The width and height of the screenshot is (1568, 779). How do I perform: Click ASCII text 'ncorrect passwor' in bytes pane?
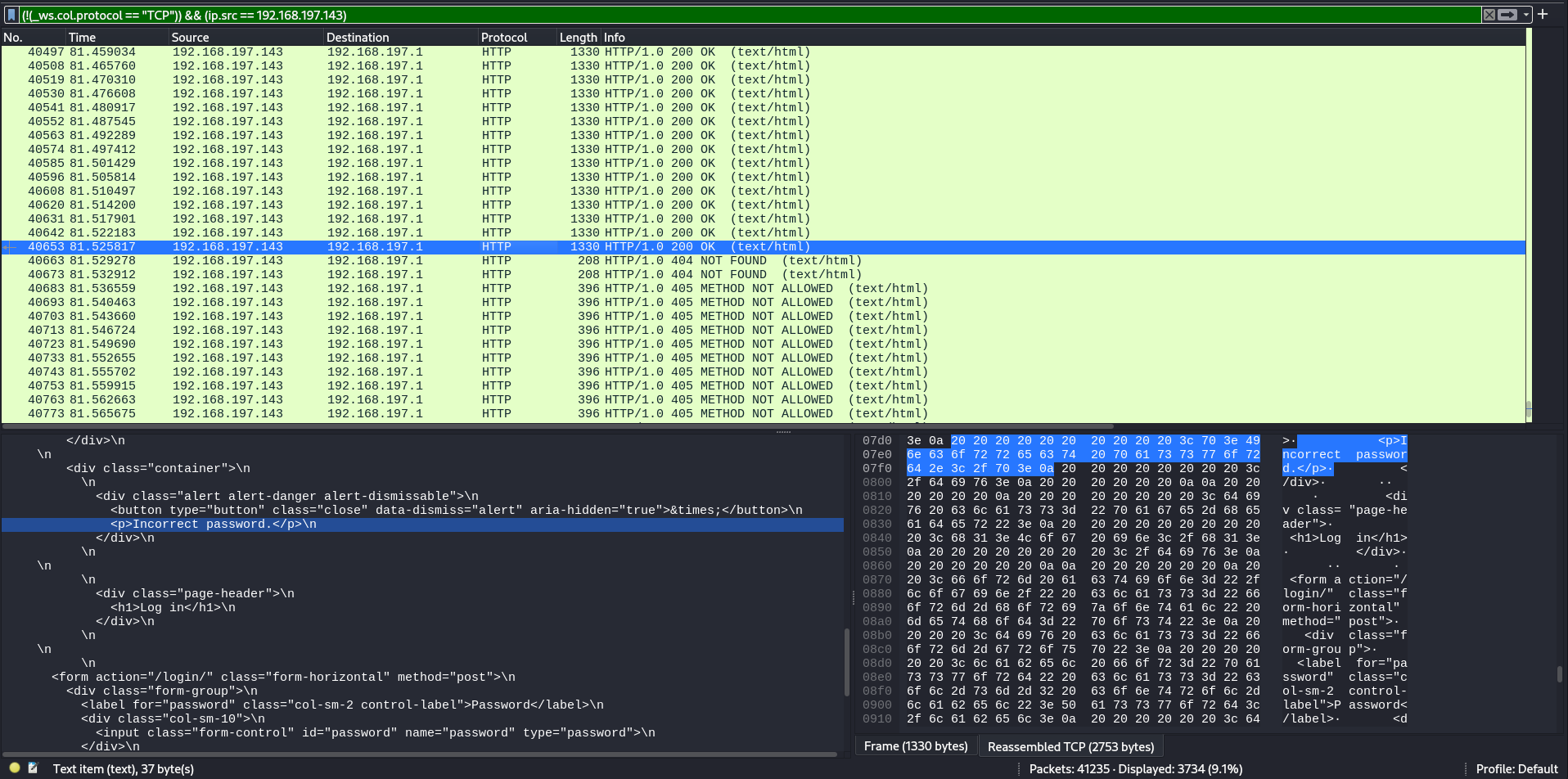coord(1345,454)
